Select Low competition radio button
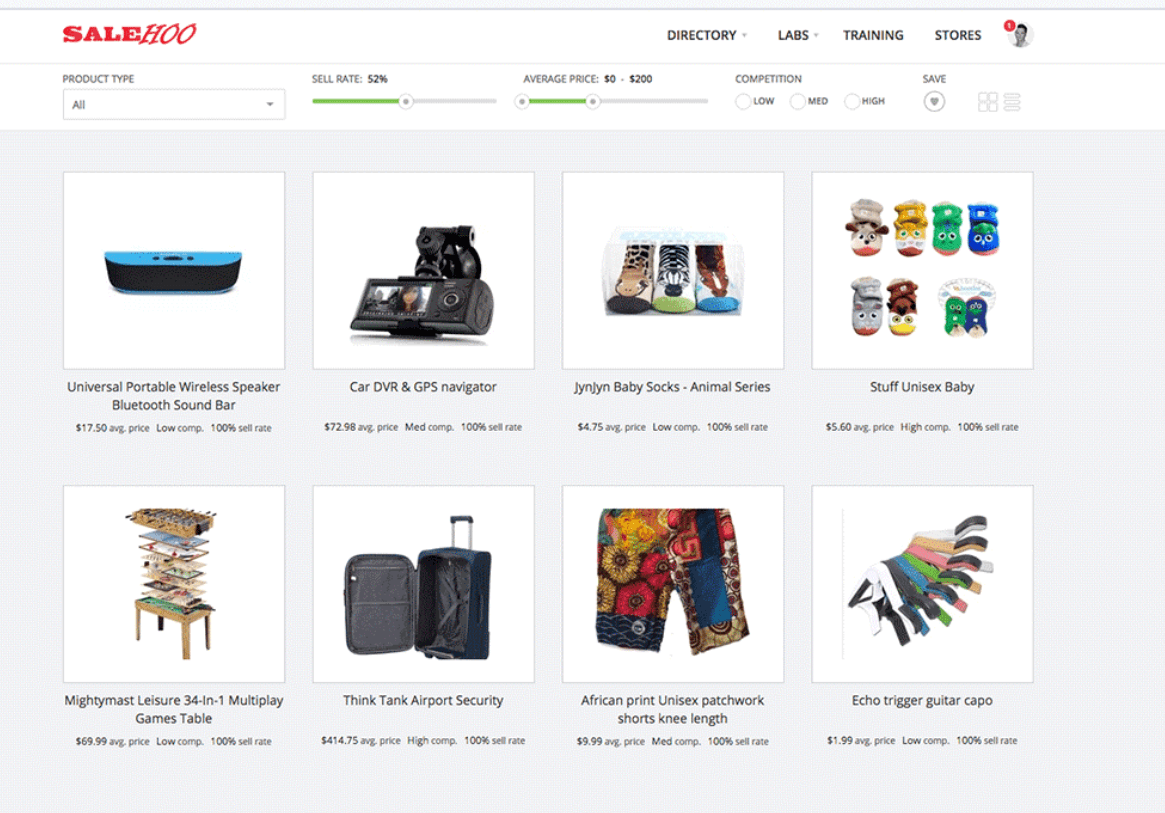The height and width of the screenshot is (813, 1165). point(742,101)
